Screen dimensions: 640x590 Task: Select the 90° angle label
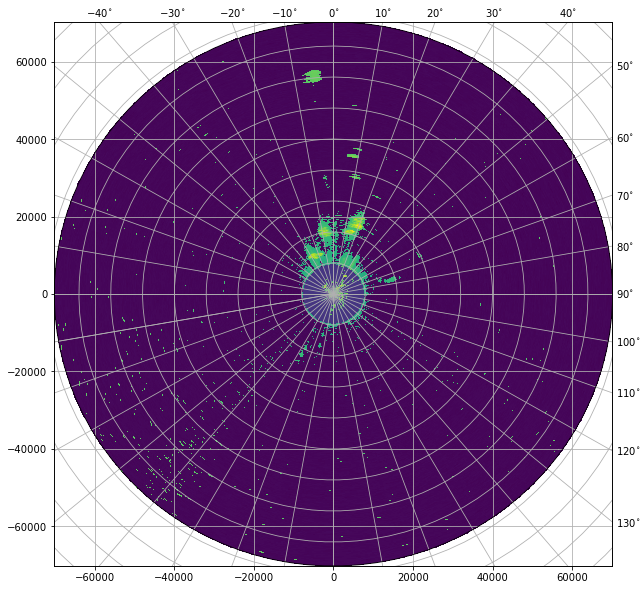point(625,294)
